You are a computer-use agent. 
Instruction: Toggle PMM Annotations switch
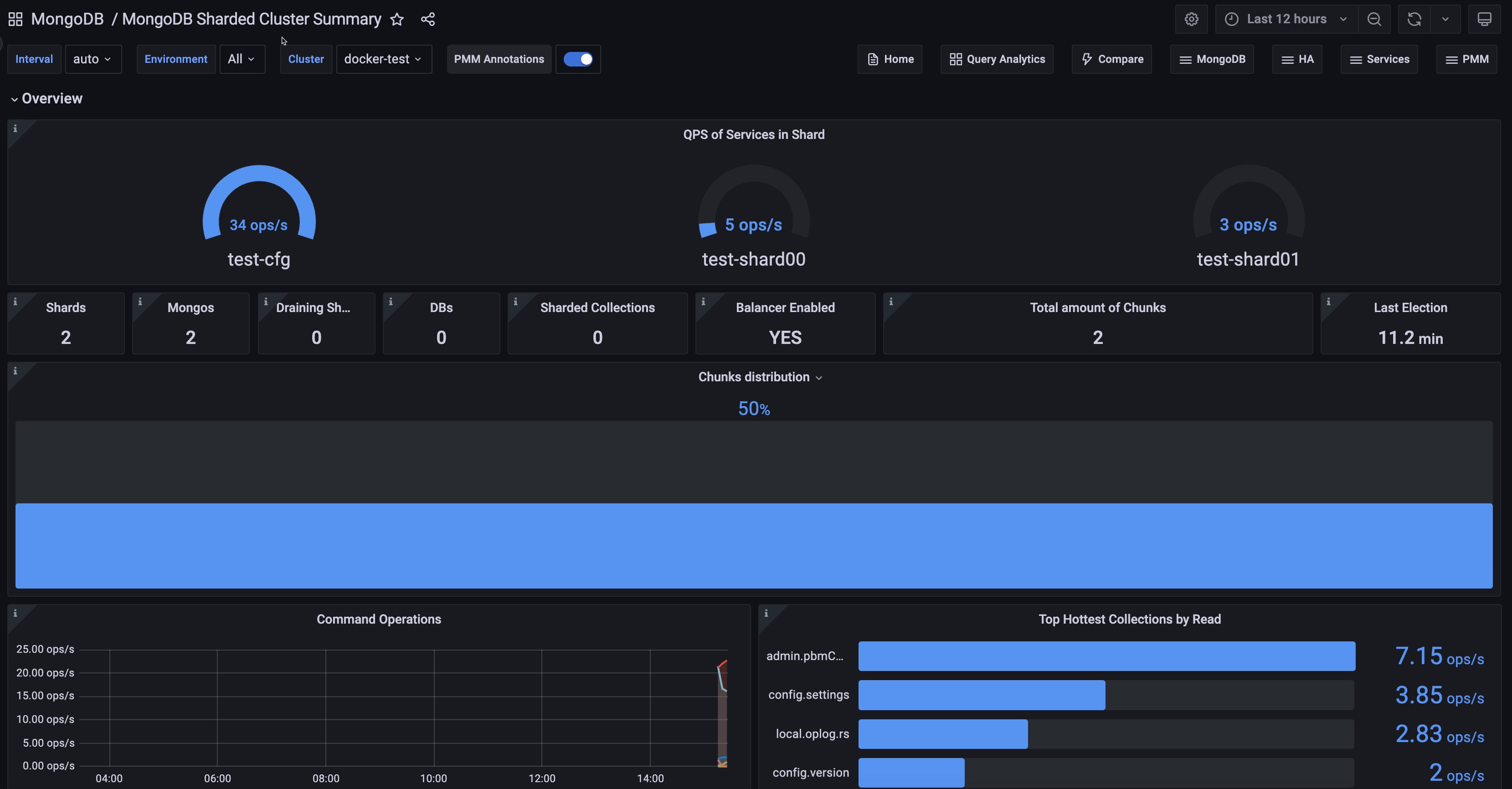[x=578, y=59]
